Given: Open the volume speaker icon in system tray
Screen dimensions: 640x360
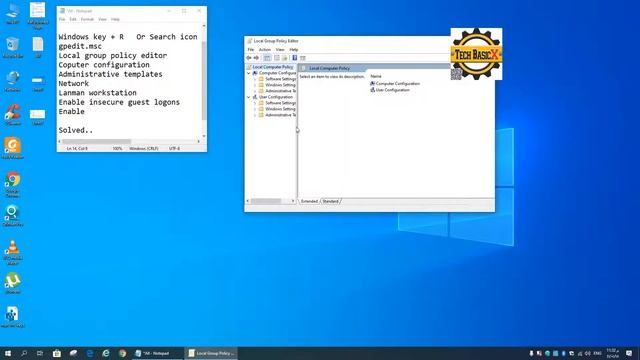Looking at the screenshot, I should [588, 353].
